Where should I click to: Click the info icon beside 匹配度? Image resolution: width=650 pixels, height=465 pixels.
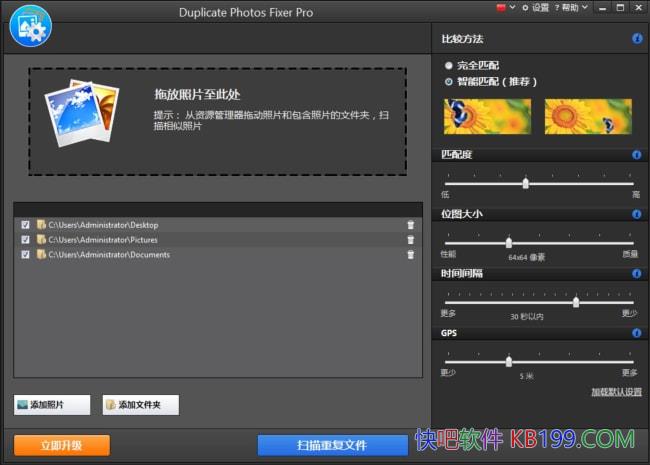coord(637,155)
